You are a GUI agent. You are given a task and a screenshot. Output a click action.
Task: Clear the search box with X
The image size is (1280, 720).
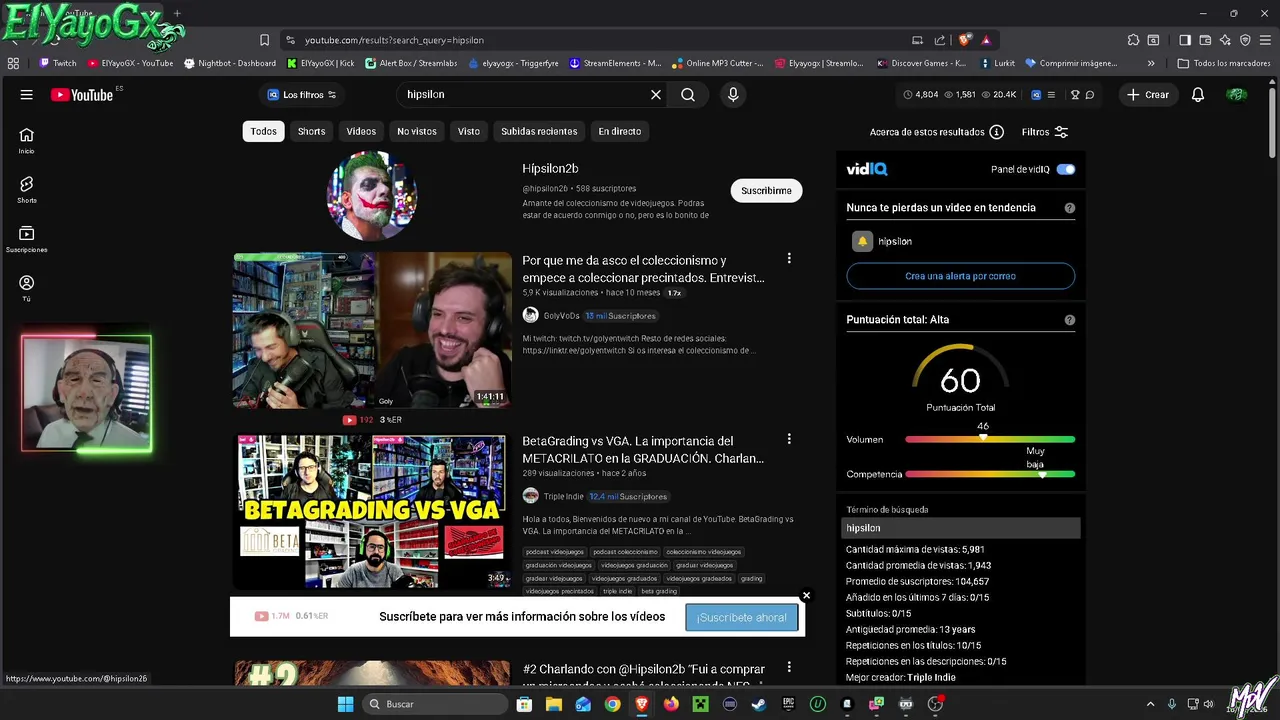(656, 94)
